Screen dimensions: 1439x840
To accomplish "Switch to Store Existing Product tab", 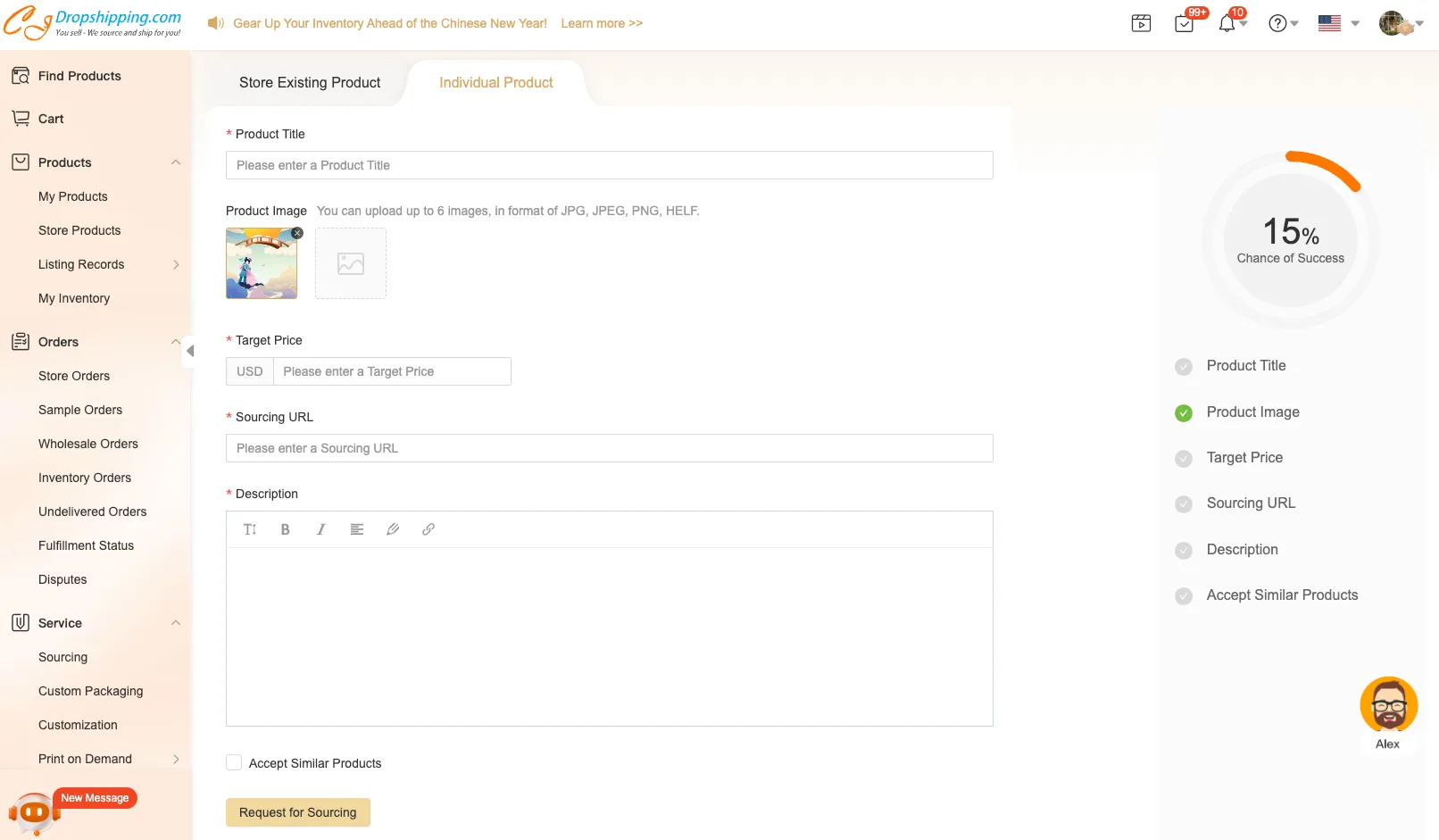I will [x=310, y=82].
